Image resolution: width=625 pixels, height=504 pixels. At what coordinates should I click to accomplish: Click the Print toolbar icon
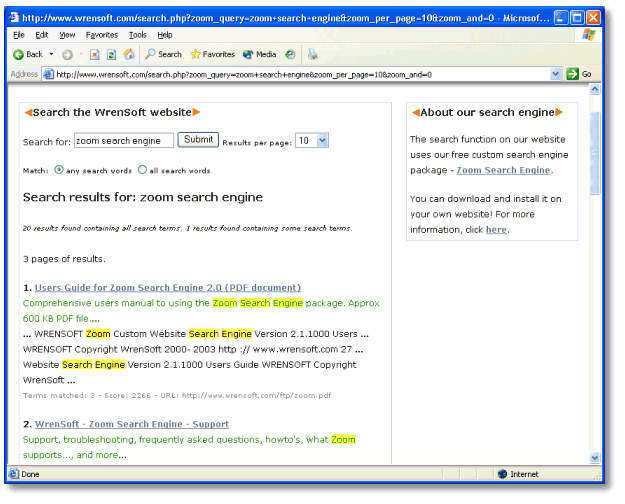tap(312, 54)
